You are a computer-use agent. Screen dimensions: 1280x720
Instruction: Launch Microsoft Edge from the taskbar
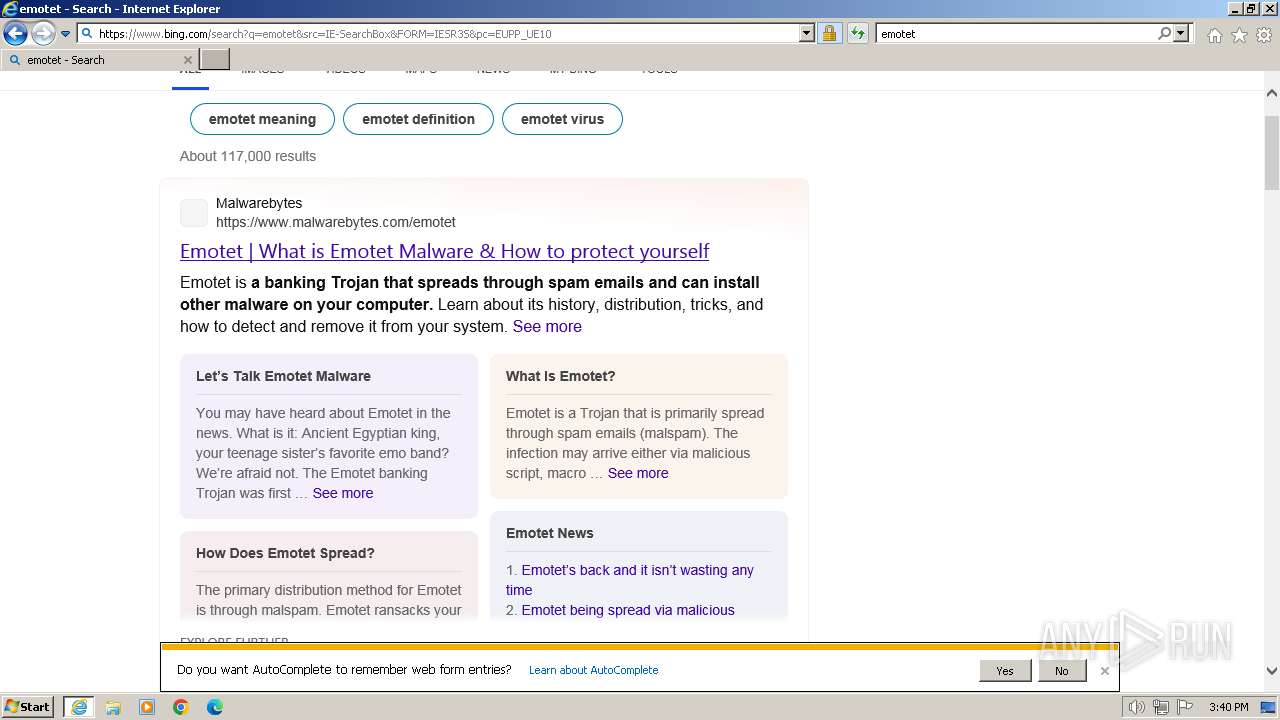coord(215,707)
